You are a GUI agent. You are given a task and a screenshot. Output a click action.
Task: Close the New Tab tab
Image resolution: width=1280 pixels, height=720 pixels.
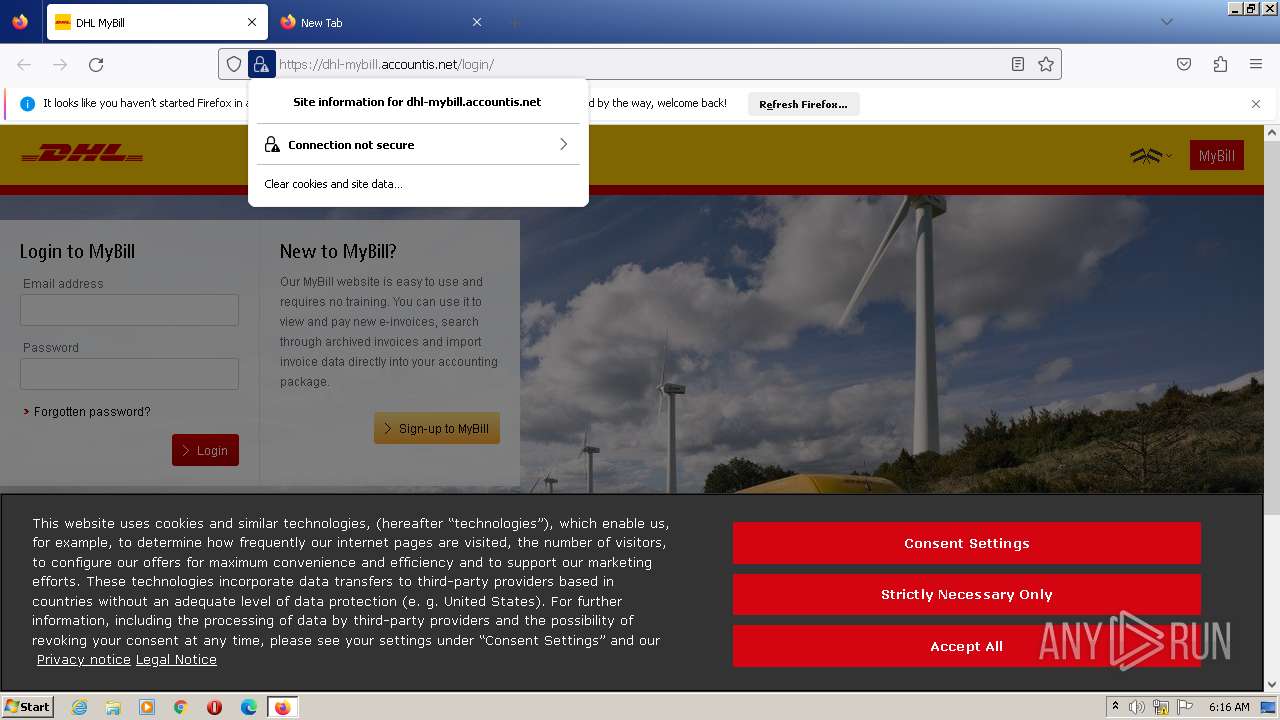(x=477, y=22)
